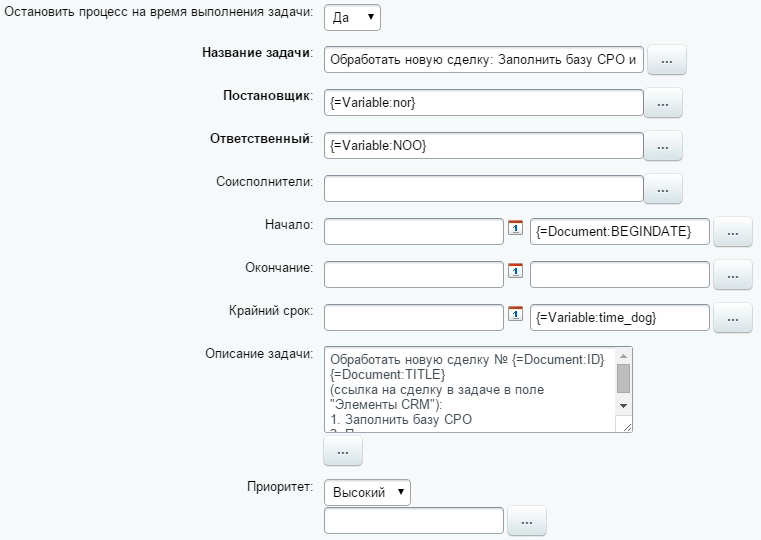The width and height of the screenshot is (761, 540).
Task: Click the Название задачи text field
Action: pos(483,60)
